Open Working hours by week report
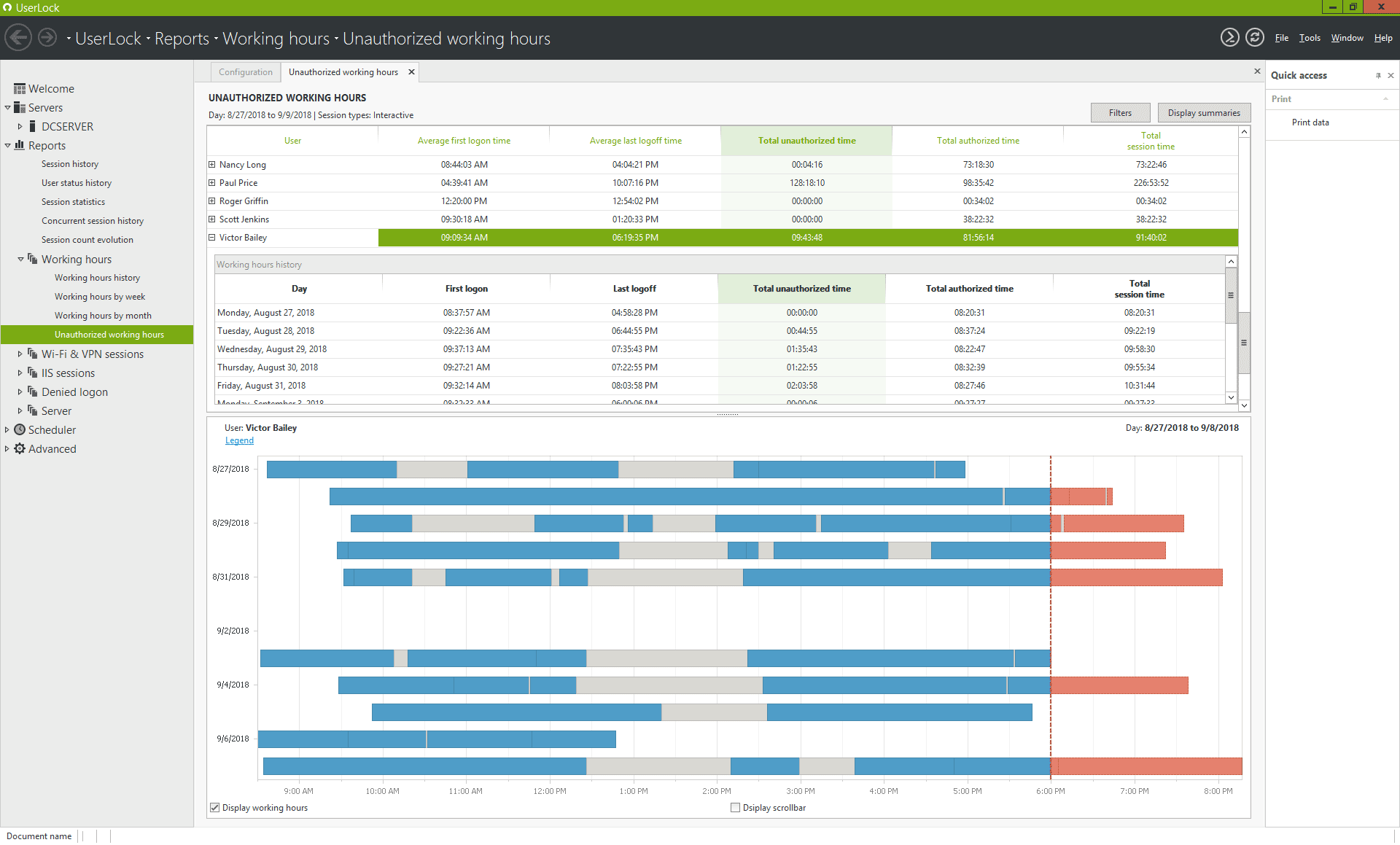The image size is (1400, 845). coord(100,297)
